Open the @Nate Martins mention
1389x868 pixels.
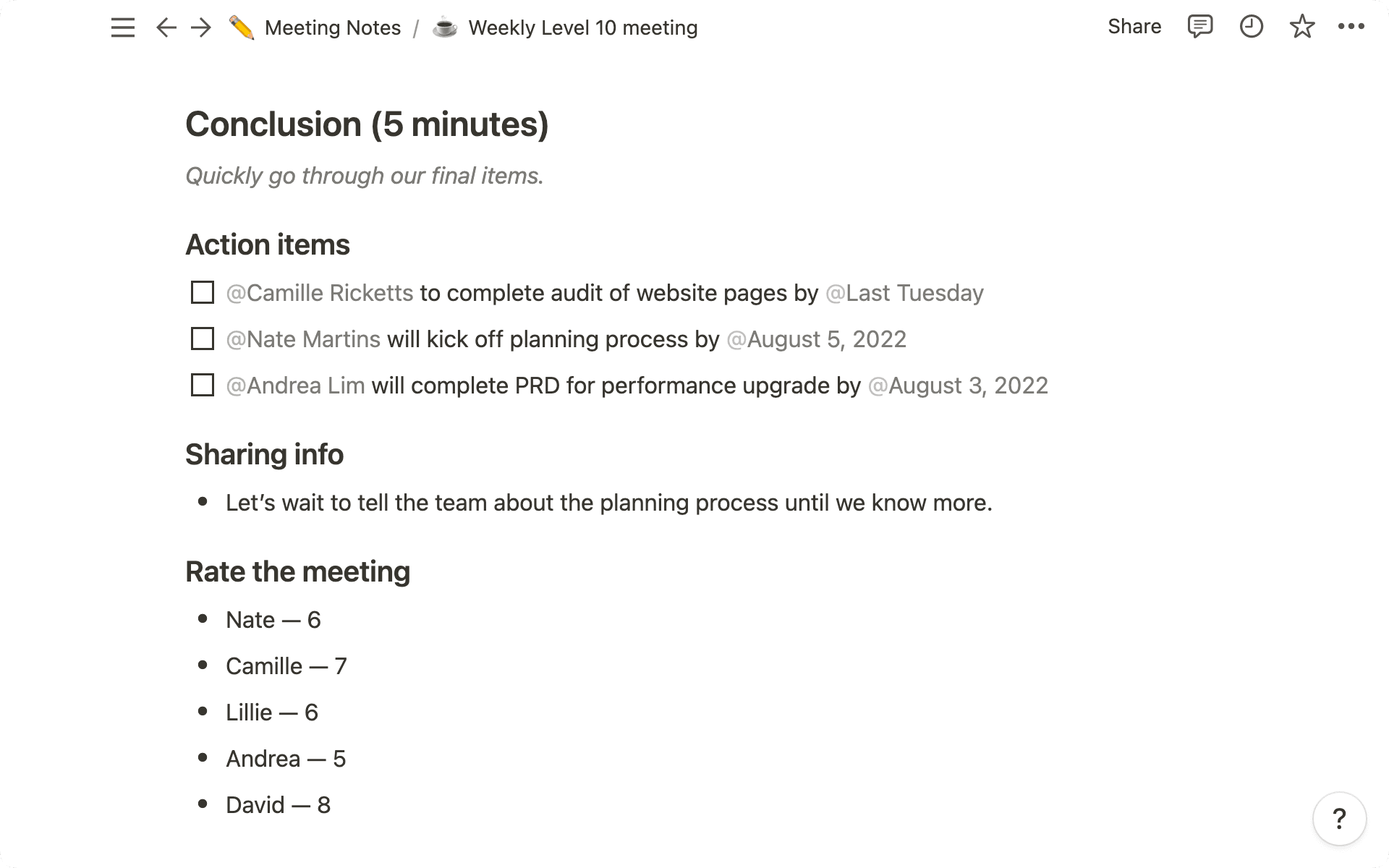(302, 339)
